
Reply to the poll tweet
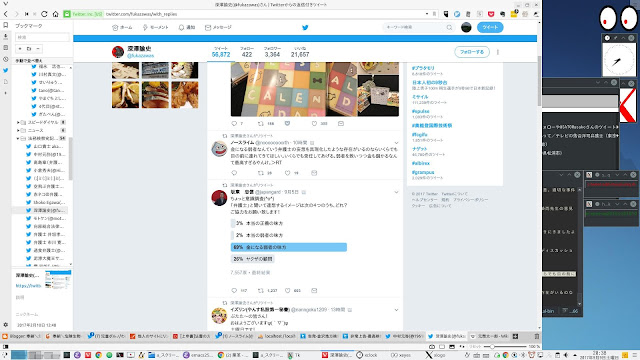pos(234,291)
